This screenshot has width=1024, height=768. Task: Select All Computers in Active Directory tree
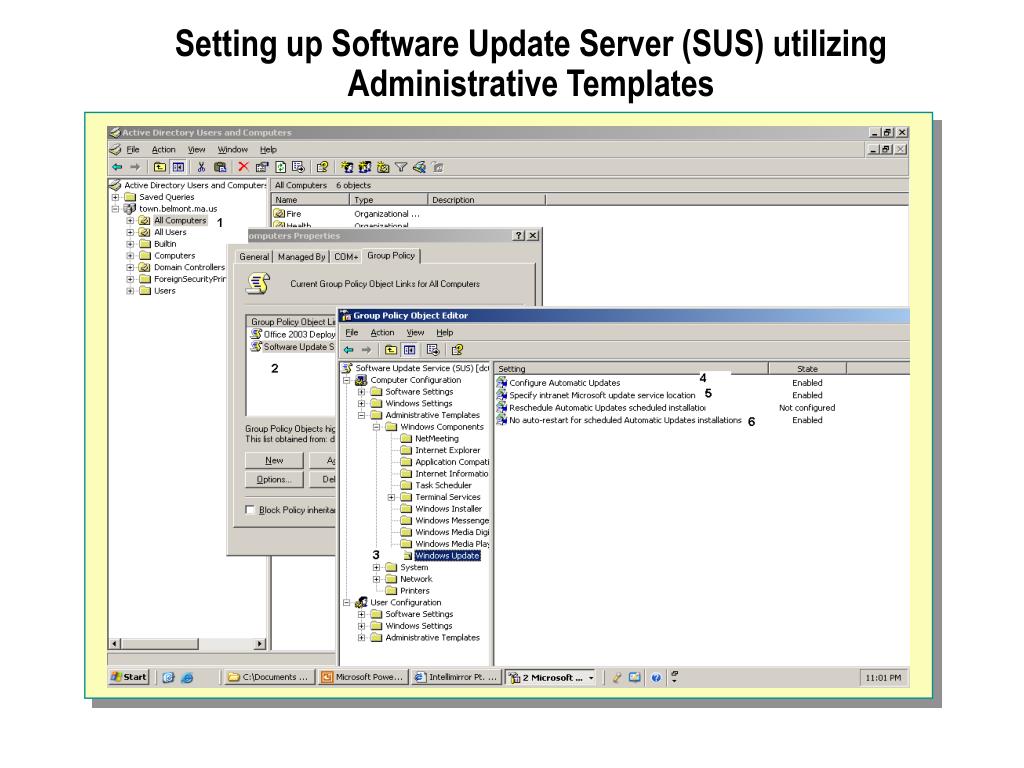(x=180, y=221)
